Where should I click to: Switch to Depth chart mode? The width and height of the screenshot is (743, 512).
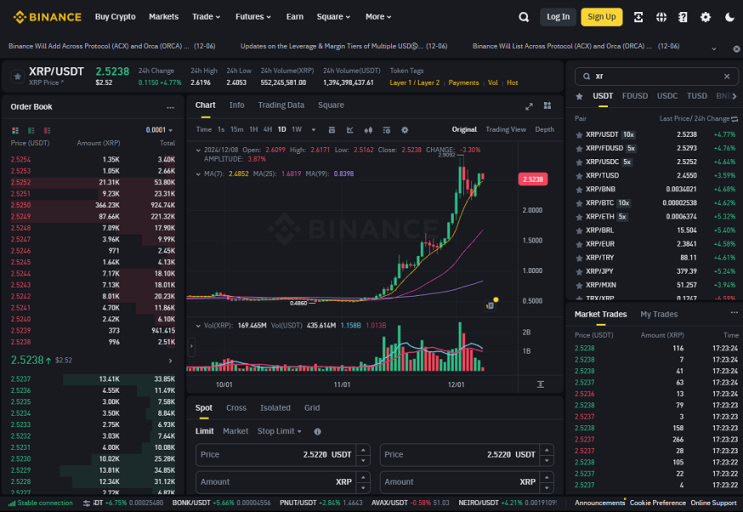pos(544,129)
